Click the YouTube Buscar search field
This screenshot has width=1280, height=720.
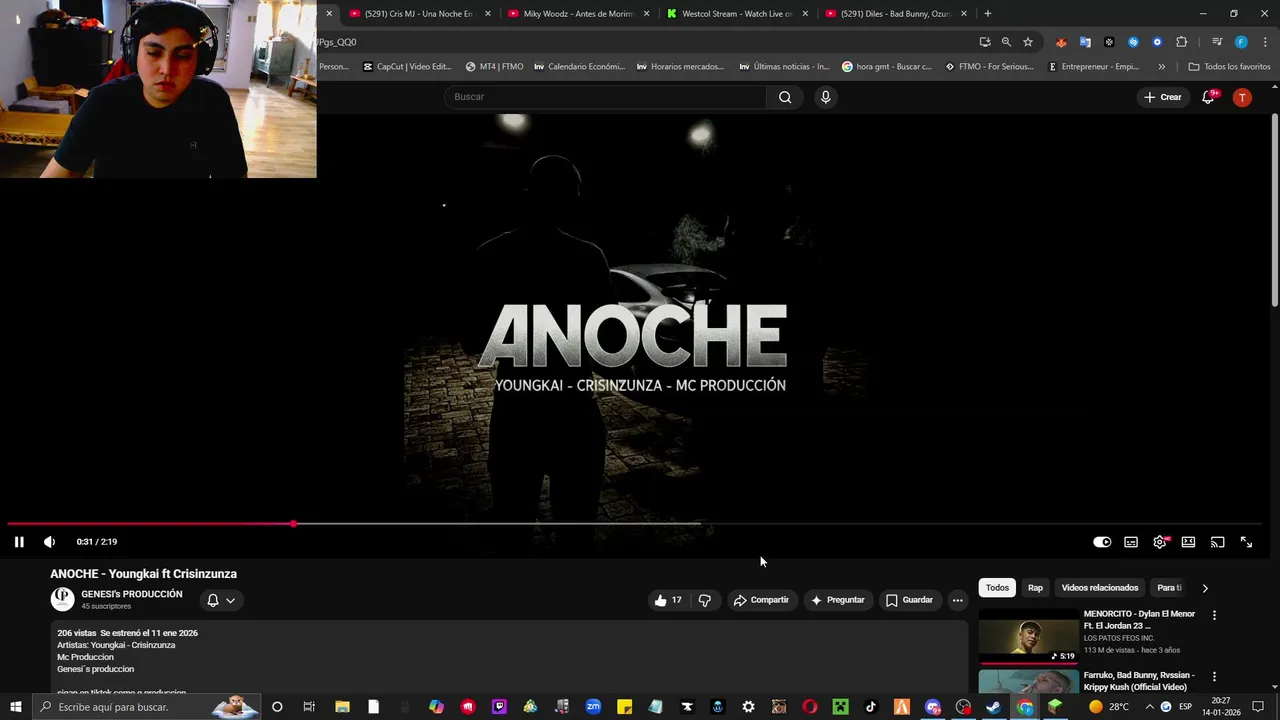[605, 97]
